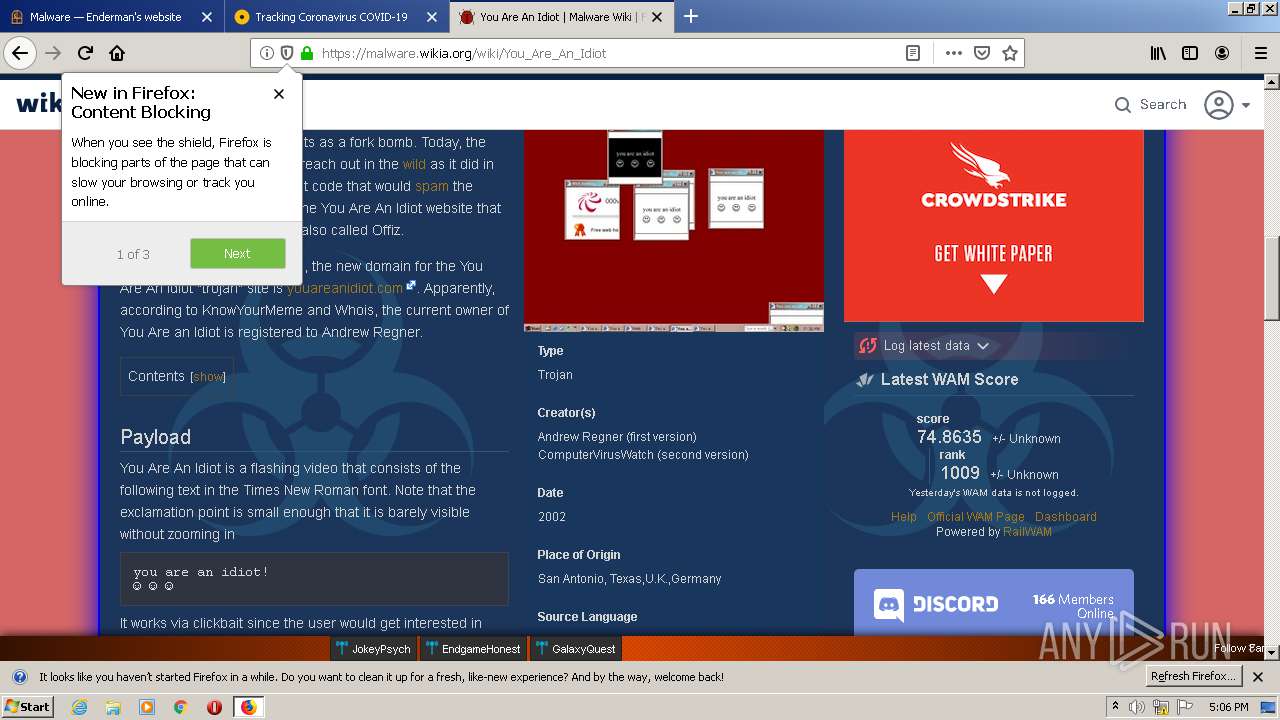Close the Content Blocking popup
Screen dimensions: 1280x720
tap(279, 93)
